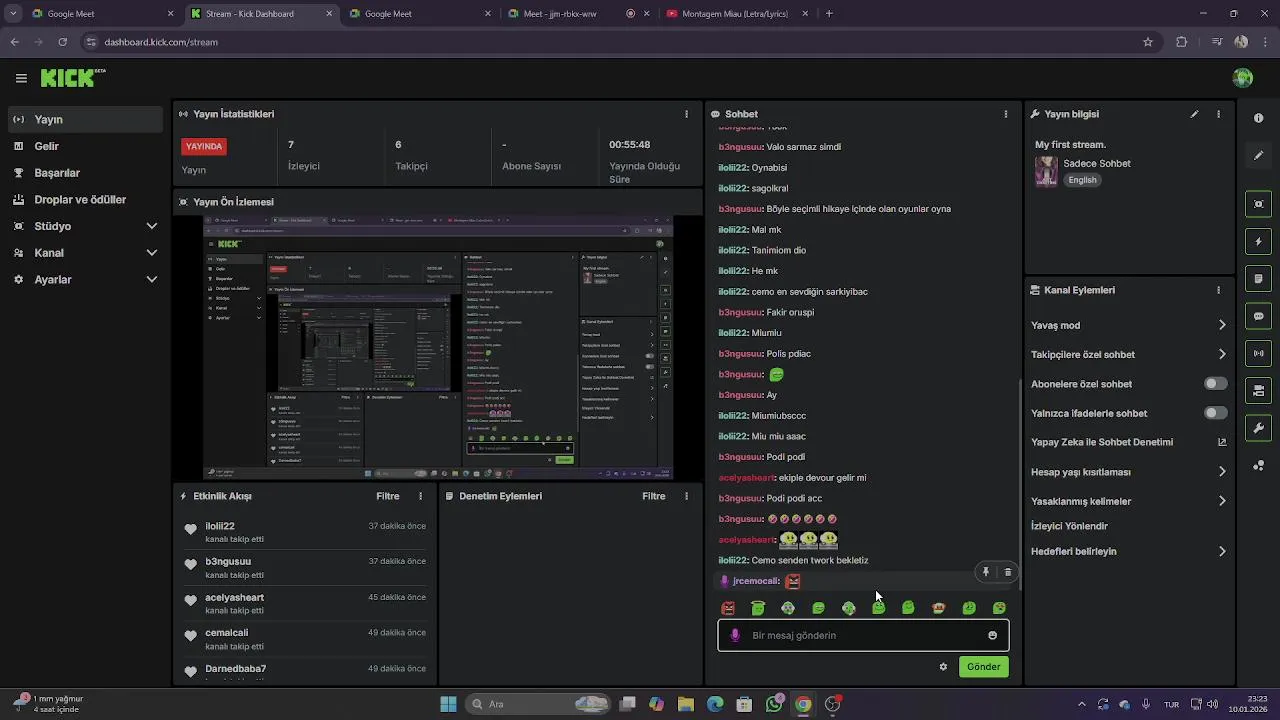This screenshot has width=1280, height=720.
Task: Toggle the lightning bolt panel icon in the right sidebar
Action: click(x=1258, y=241)
